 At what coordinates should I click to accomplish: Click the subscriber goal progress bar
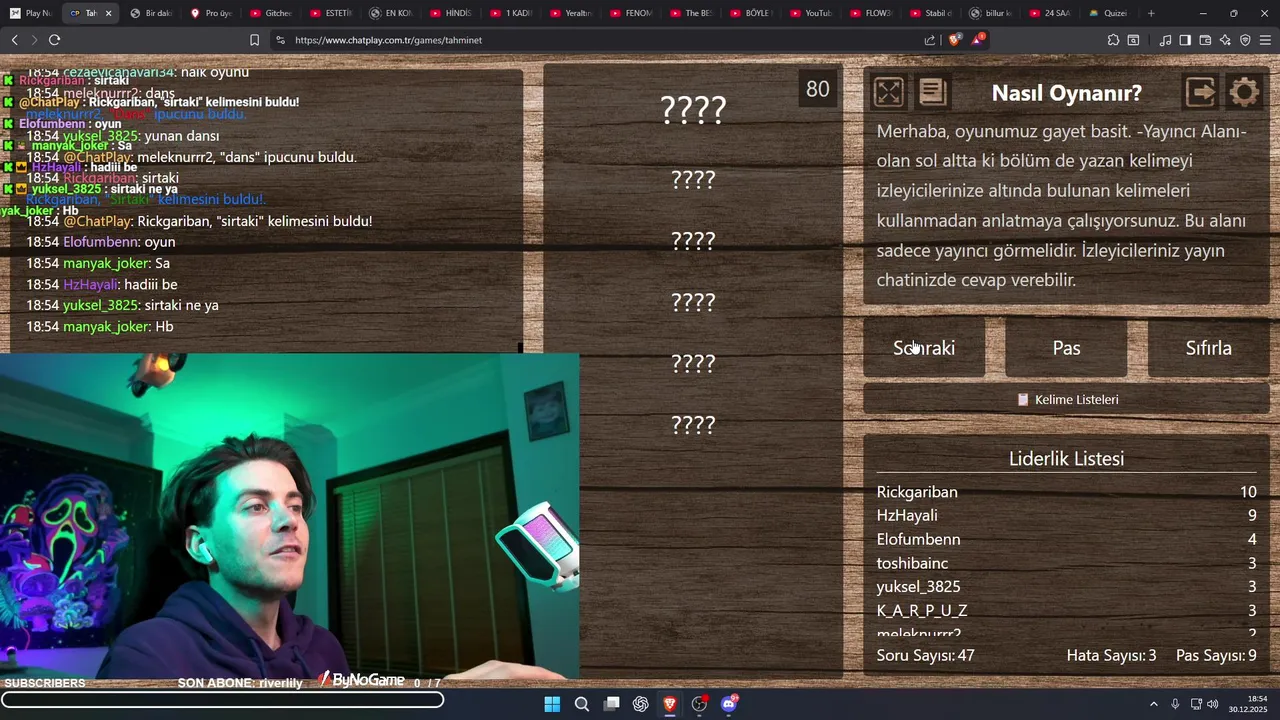coord(222,700)
